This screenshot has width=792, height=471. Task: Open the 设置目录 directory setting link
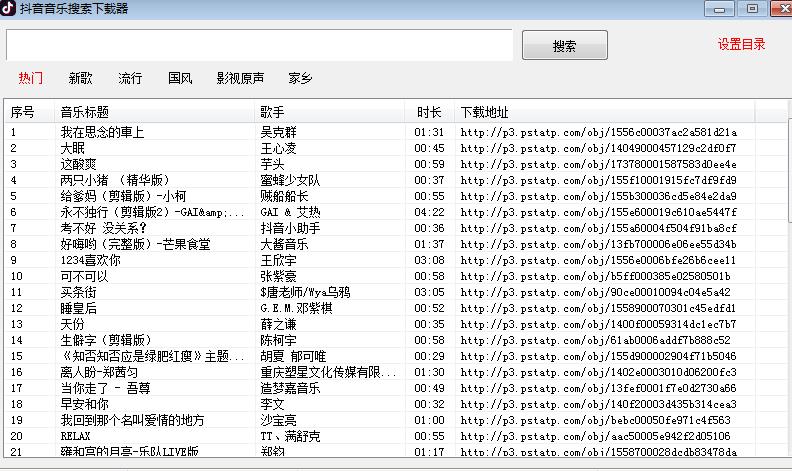[x=741, y=44]
